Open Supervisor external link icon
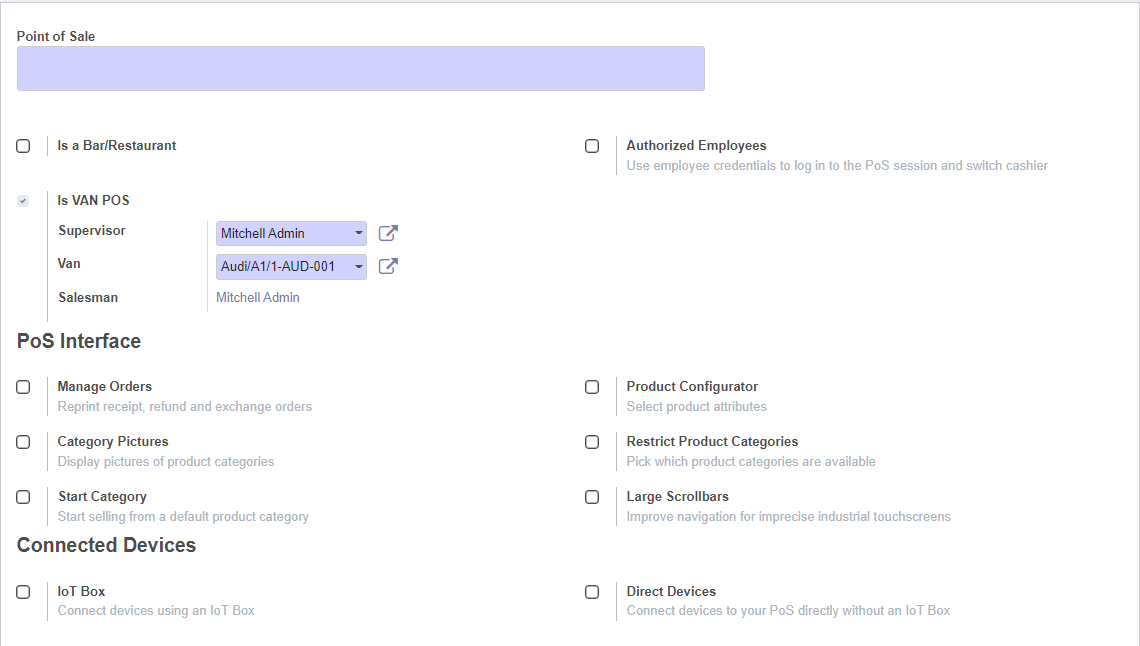Image resolution: width=1140 pixels, height=646 pixels. point(388,233)
